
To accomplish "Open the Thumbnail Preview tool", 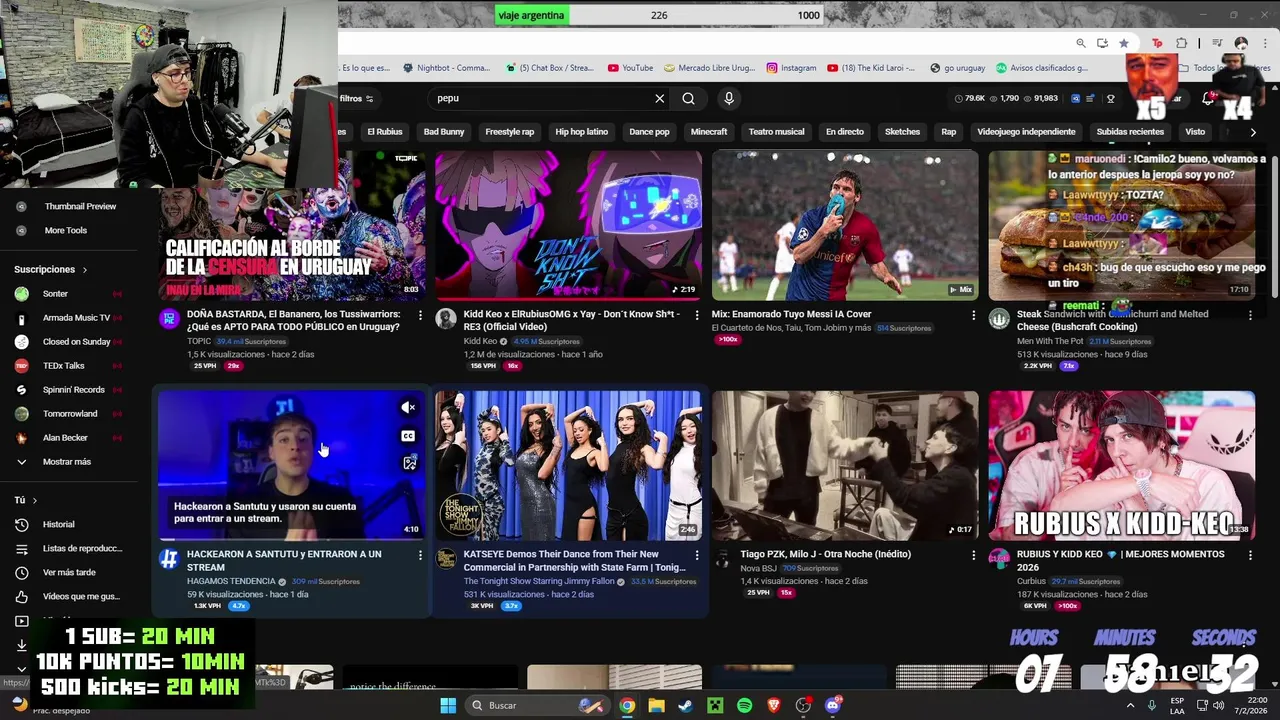I will (80, 206).
